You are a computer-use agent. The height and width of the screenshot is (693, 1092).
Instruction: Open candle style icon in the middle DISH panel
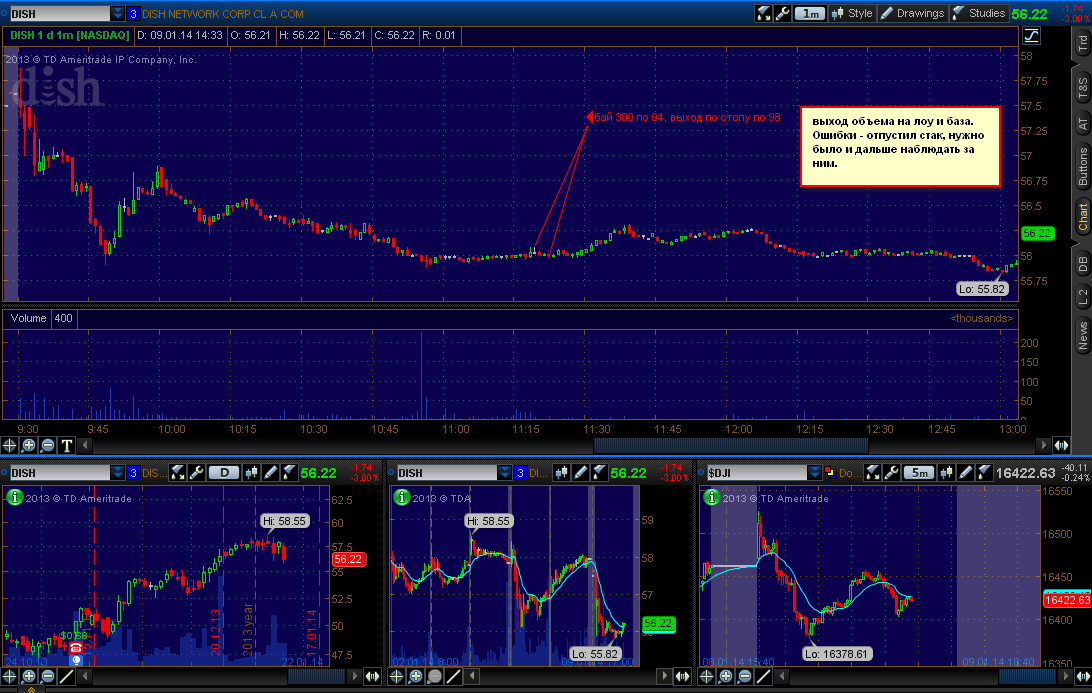(x=561, y=473)
